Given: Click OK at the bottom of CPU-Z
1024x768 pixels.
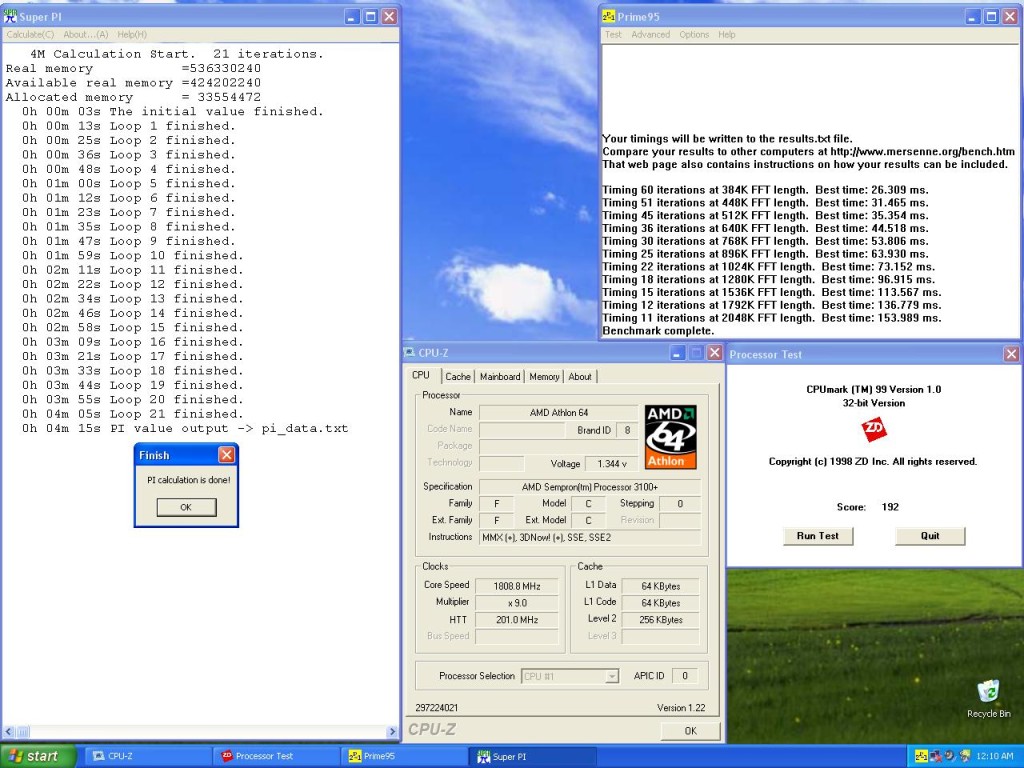Looking at the screenshot, I should pyautogui.click(x=690, y=731).
